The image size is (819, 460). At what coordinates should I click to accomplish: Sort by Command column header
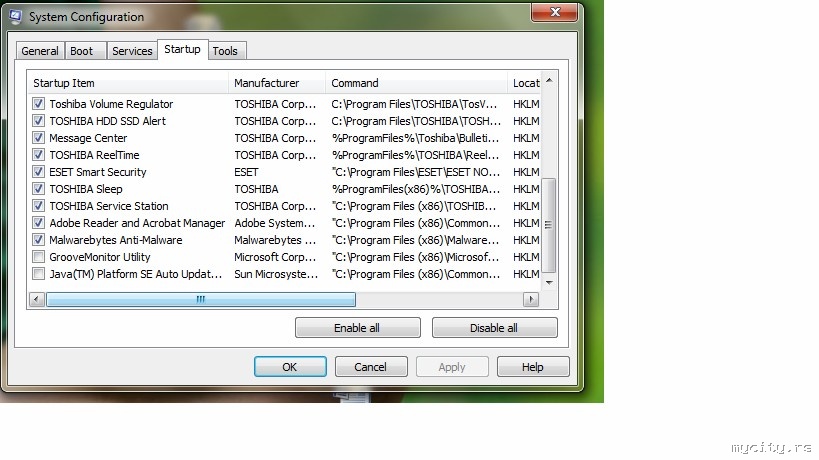416,83
